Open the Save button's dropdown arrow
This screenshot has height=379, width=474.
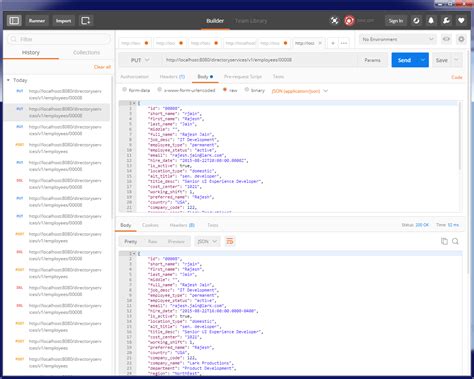[456, 60]
